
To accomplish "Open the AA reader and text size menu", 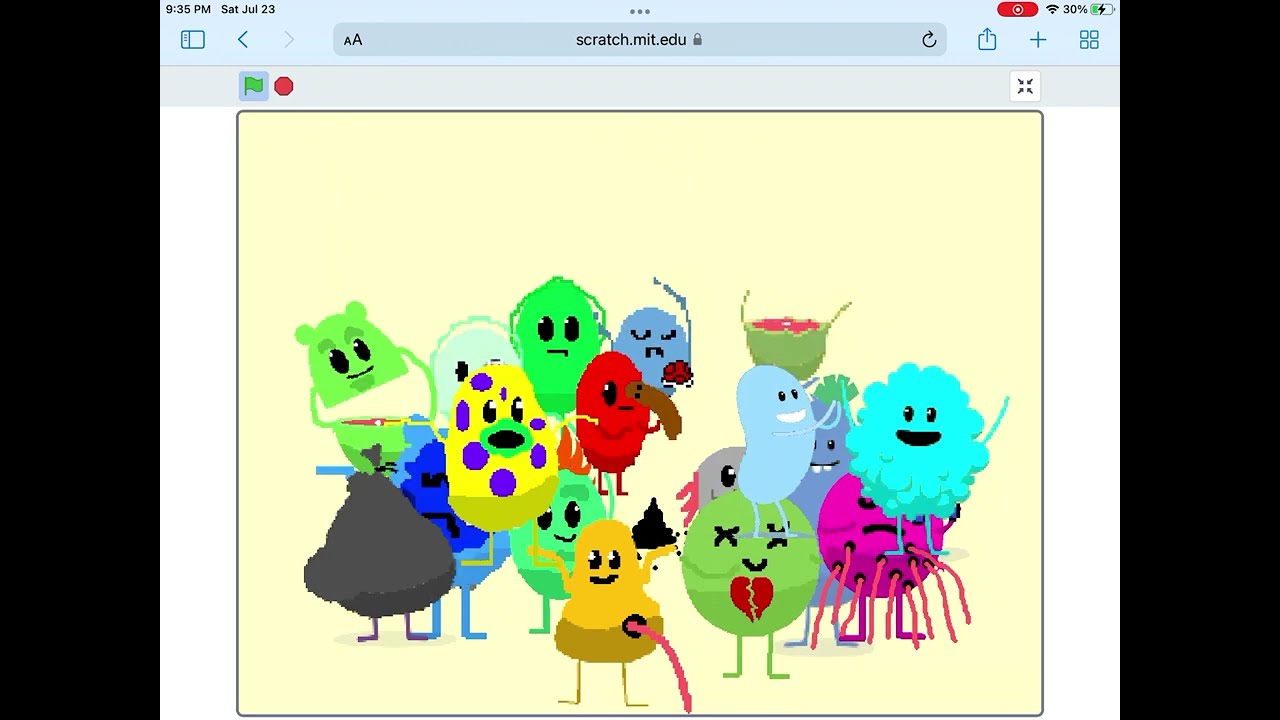I will coord(353,40).
